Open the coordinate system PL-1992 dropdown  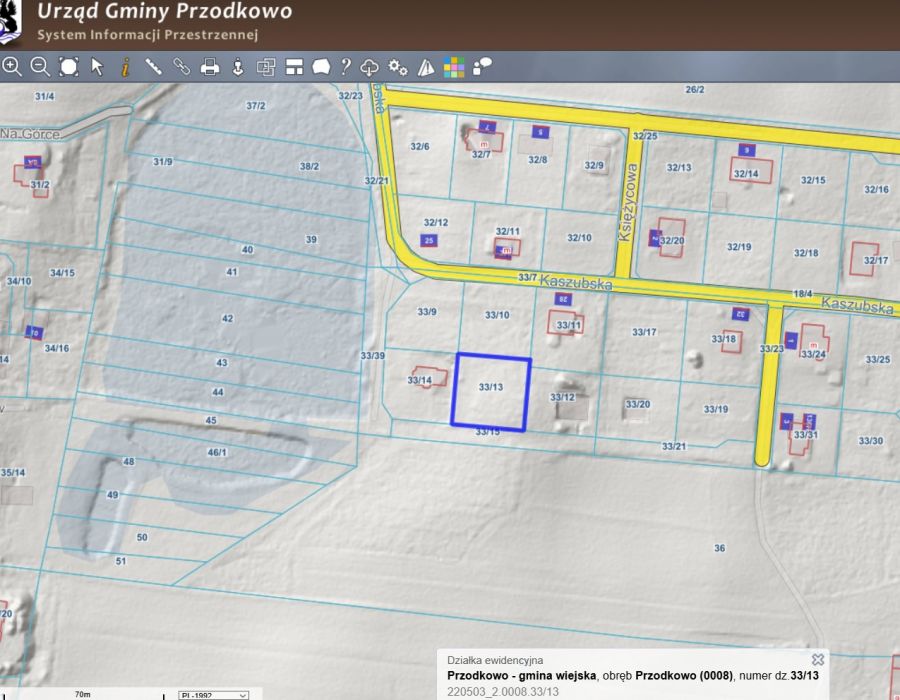coord(214,694)
